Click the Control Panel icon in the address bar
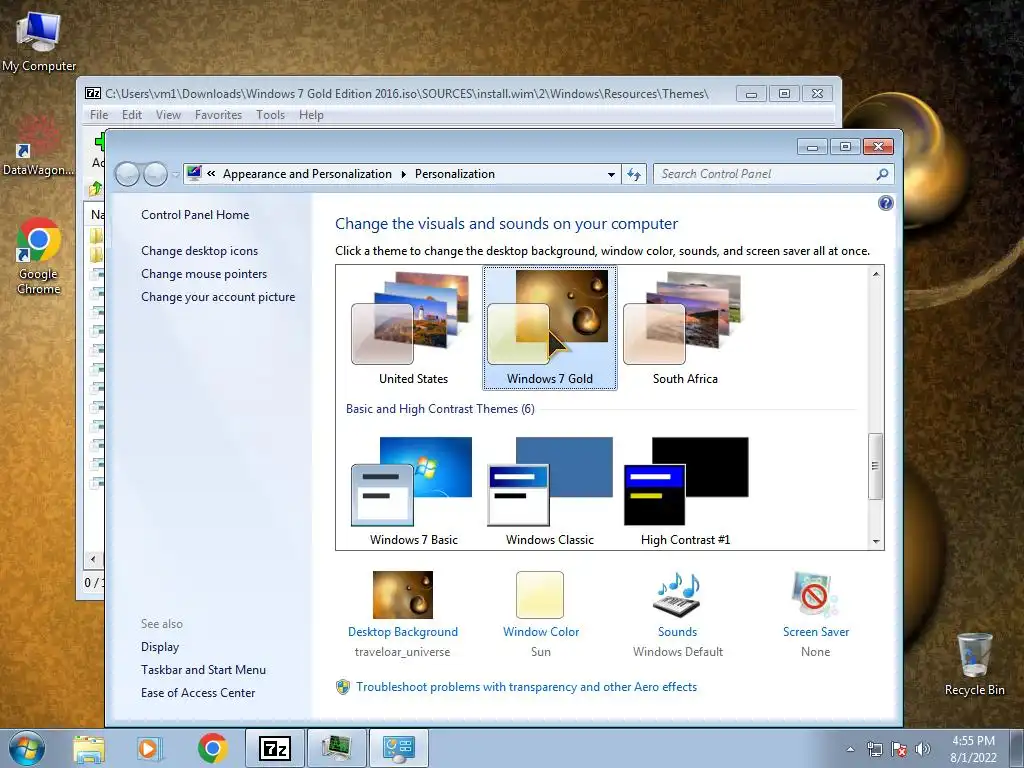The width and height of the screenshot is (1024, 768). [194, 174]
